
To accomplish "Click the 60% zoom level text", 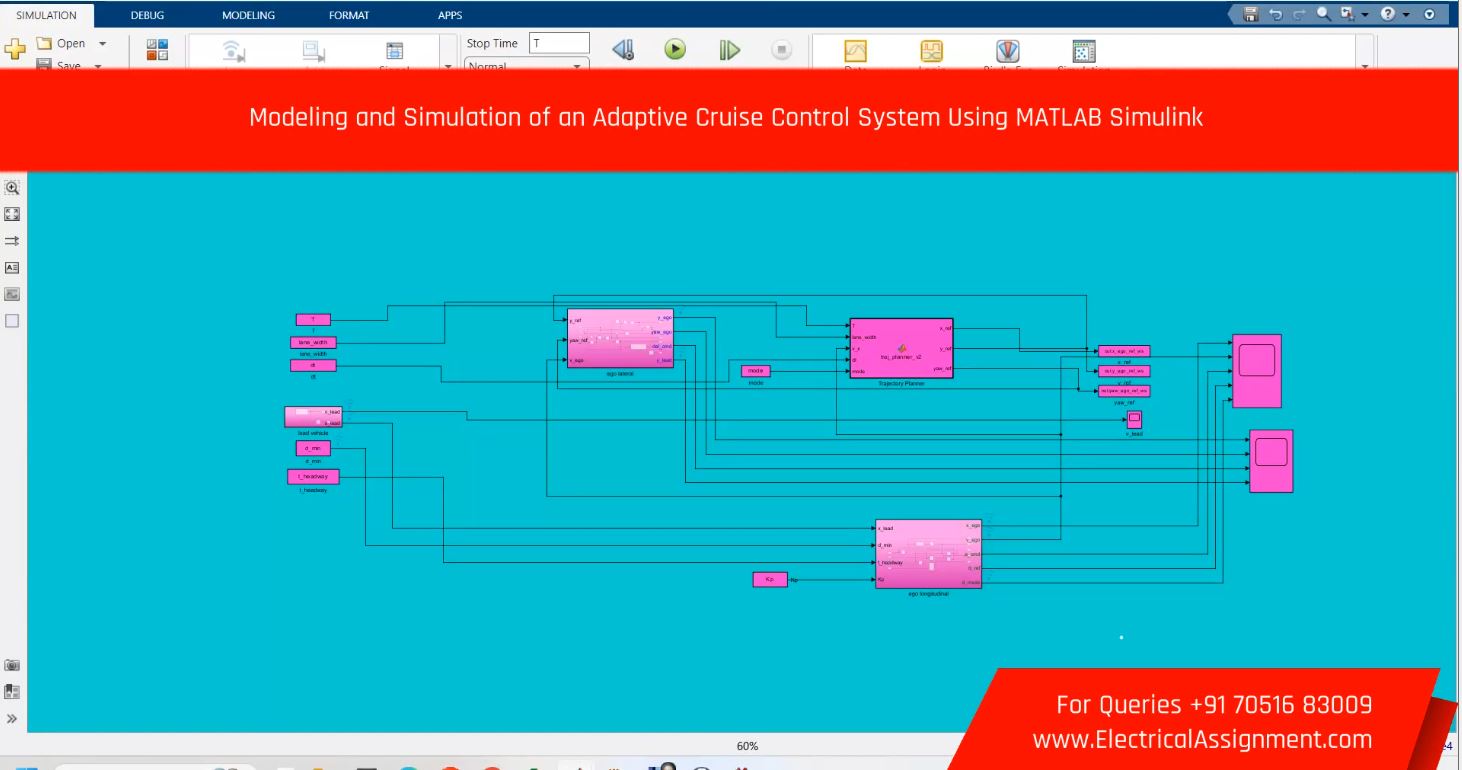I will click(x=747, y=746).
